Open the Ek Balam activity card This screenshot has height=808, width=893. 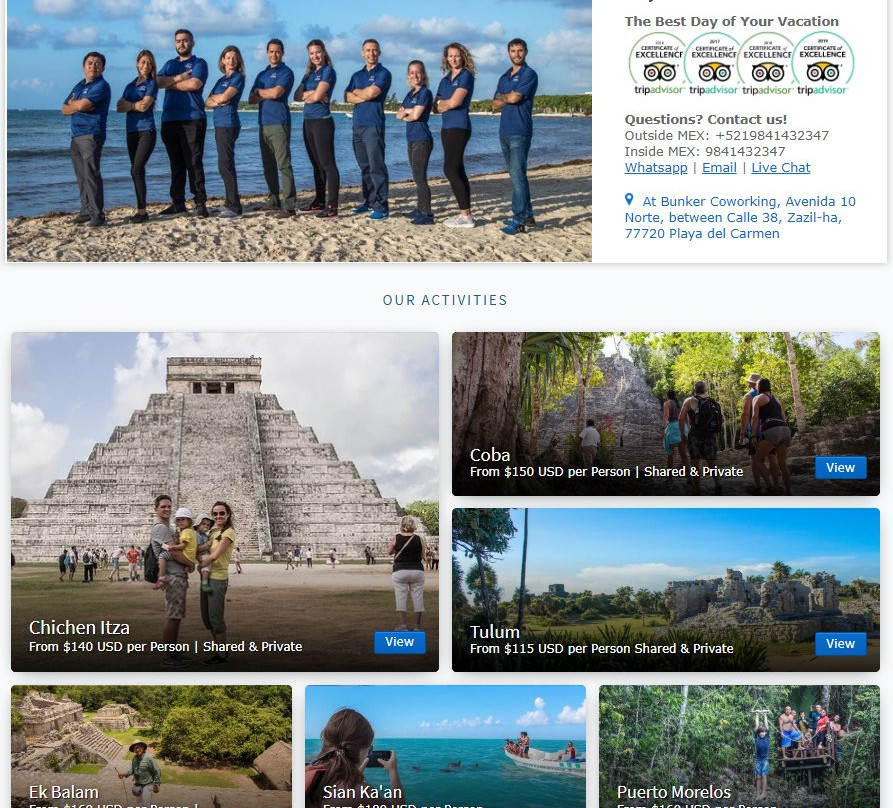pyautogui.click(x=151, y=746)
